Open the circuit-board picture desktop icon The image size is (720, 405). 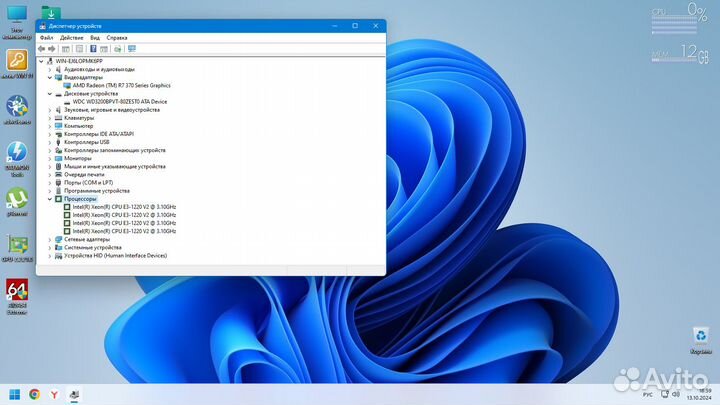tap(17, 249)
